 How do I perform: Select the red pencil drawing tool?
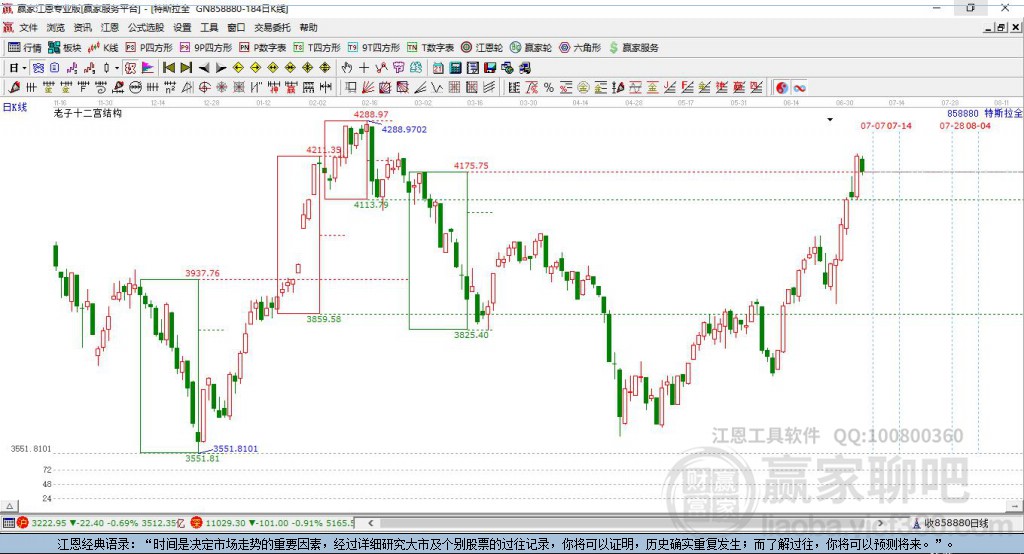point(14,88)
